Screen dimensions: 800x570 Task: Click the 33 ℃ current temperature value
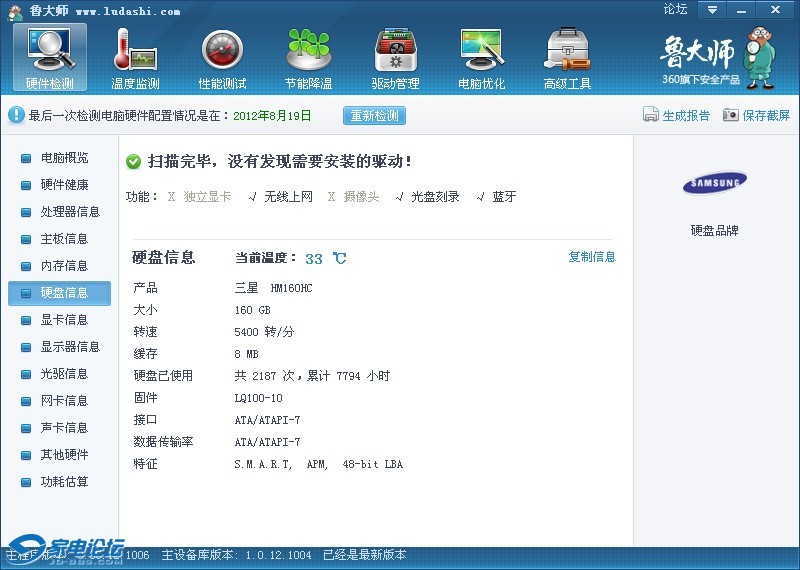click(x=326, y=259)
